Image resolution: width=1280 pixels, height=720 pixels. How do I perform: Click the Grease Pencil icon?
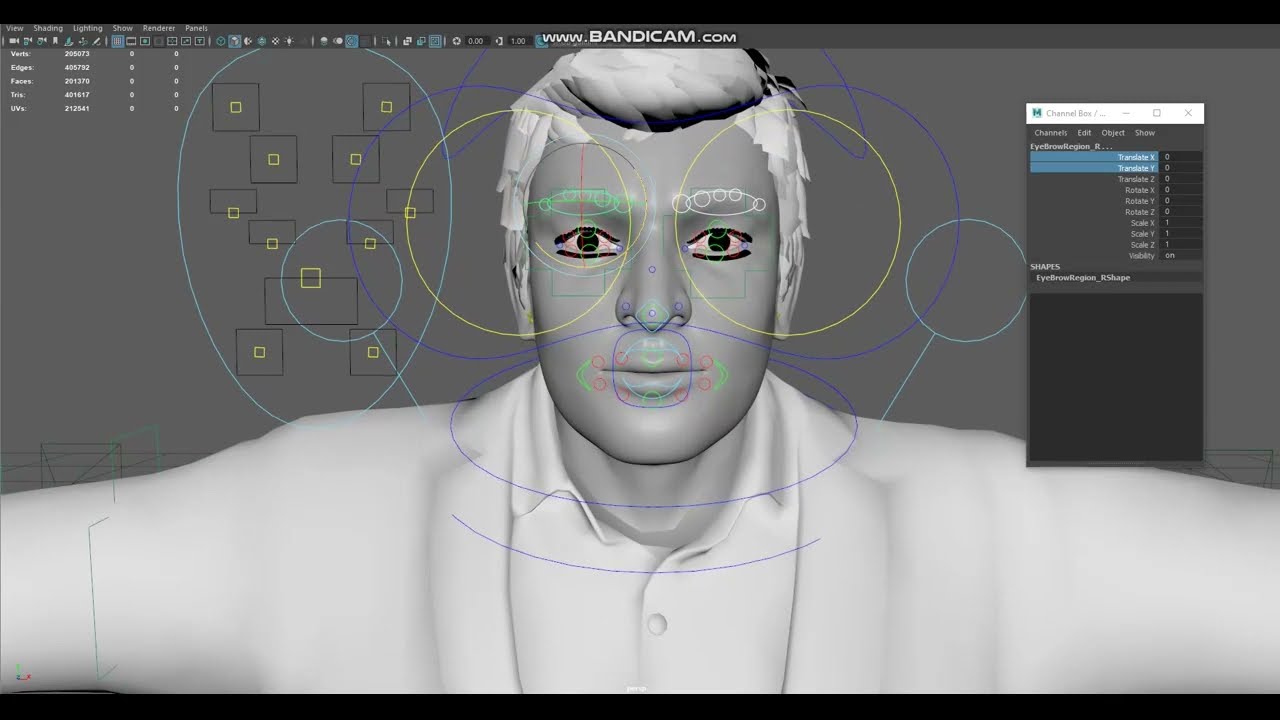[96, 41]
